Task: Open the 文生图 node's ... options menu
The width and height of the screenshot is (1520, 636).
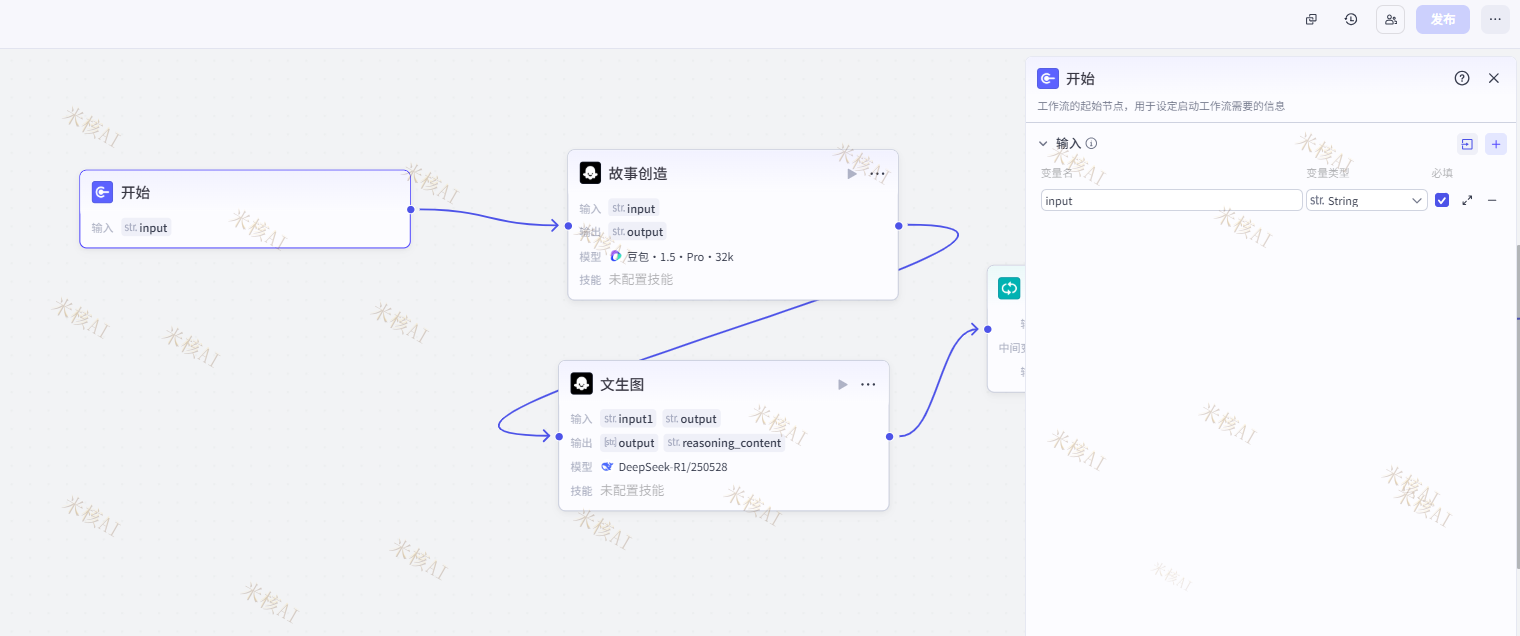Action: coord(868,383)
